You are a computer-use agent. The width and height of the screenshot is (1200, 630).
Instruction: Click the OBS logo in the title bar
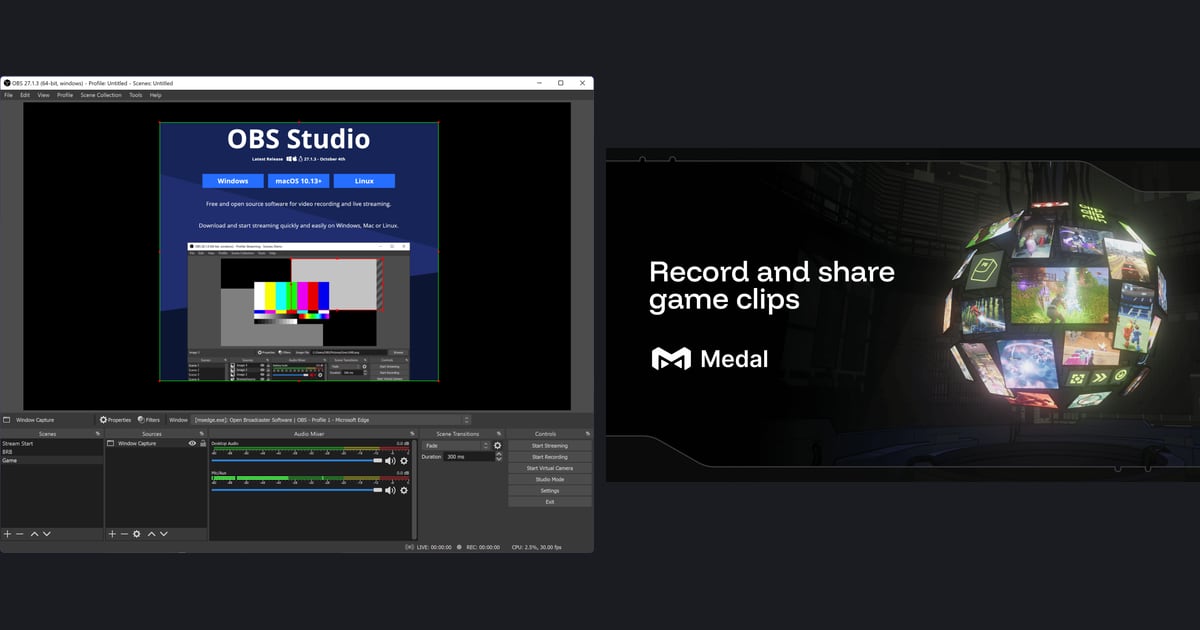(x=6, y=83)
